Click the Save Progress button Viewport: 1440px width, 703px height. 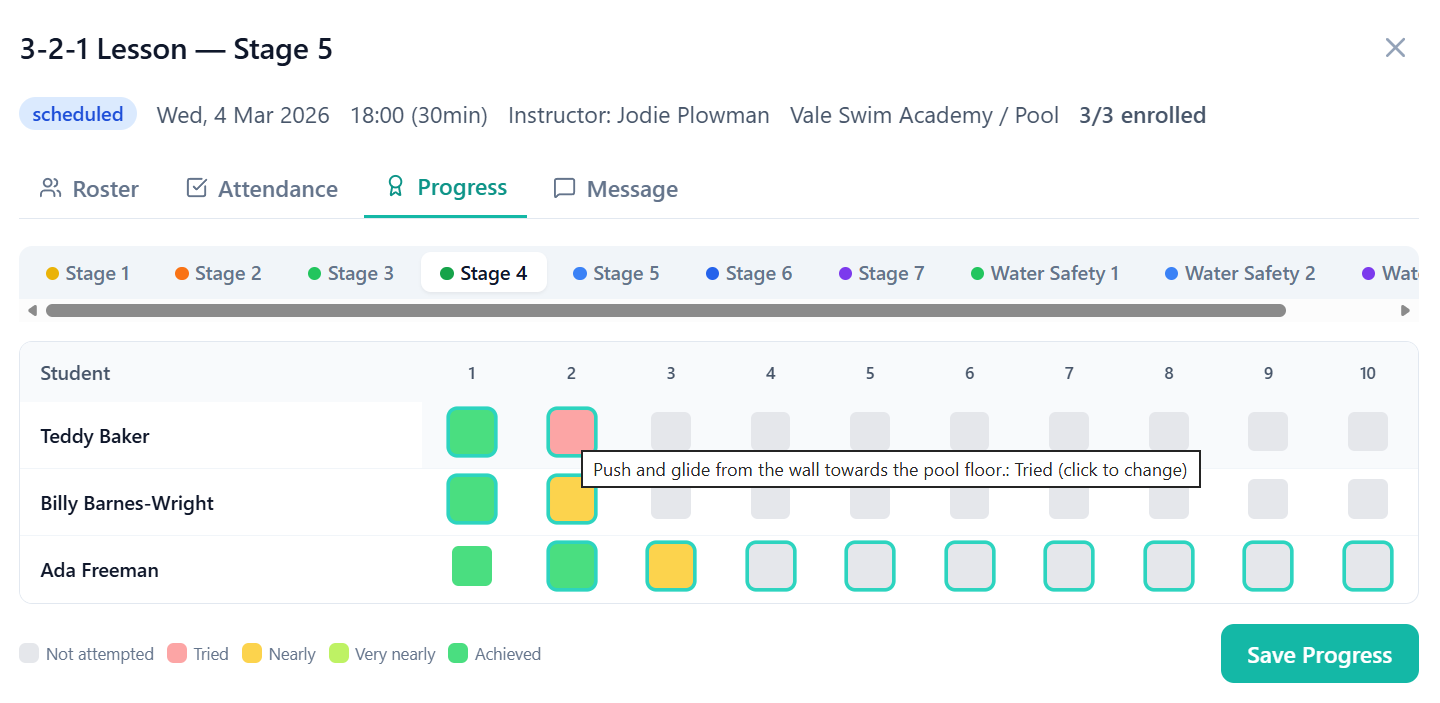coord(1318,653)
